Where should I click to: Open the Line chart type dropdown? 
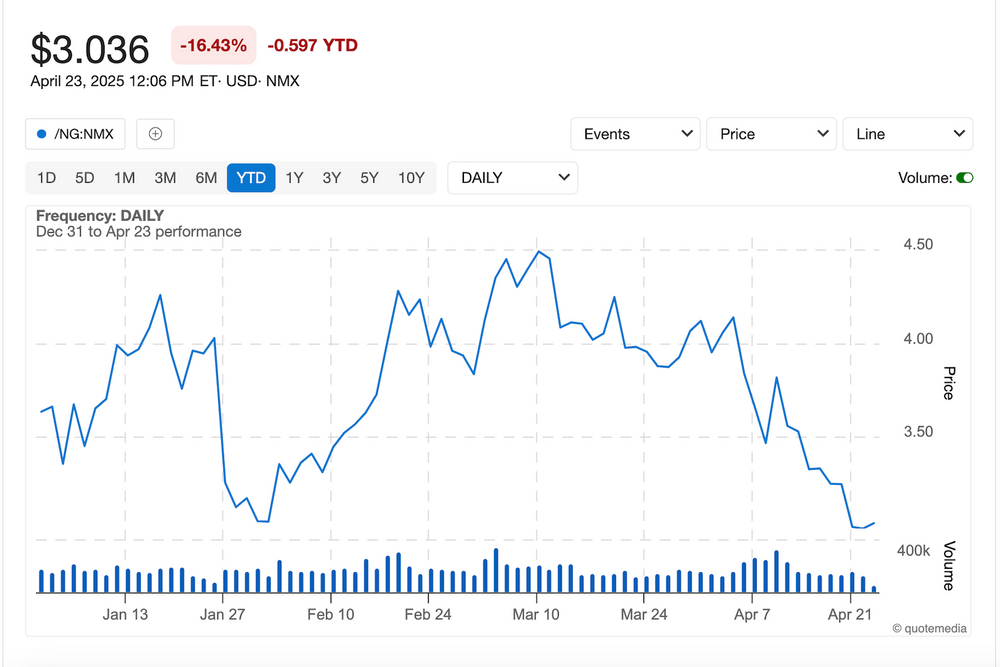tap(907, 134)
